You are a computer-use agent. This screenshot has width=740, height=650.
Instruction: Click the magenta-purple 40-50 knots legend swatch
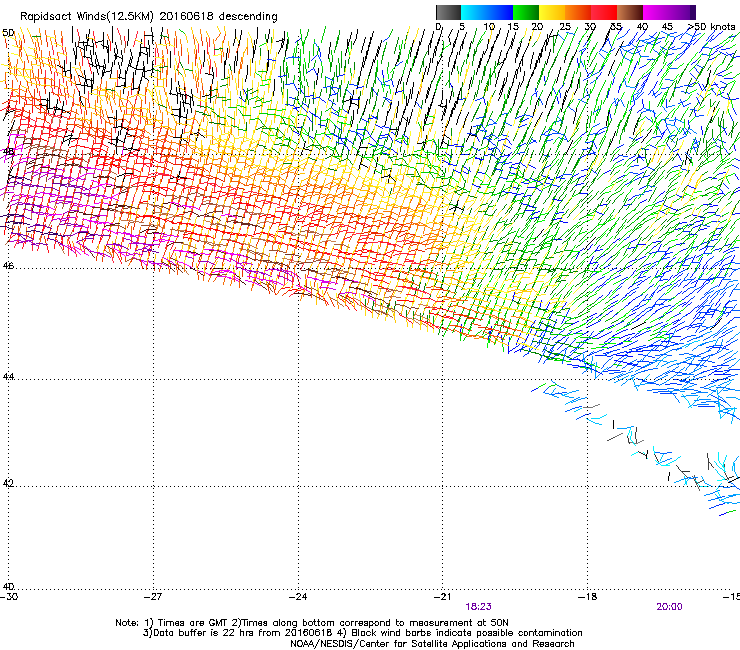point(669,12)
